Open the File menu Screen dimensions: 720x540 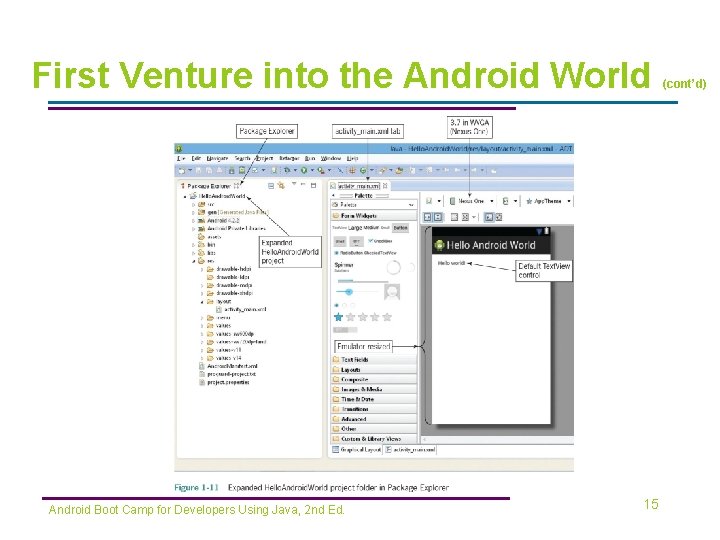181,158
